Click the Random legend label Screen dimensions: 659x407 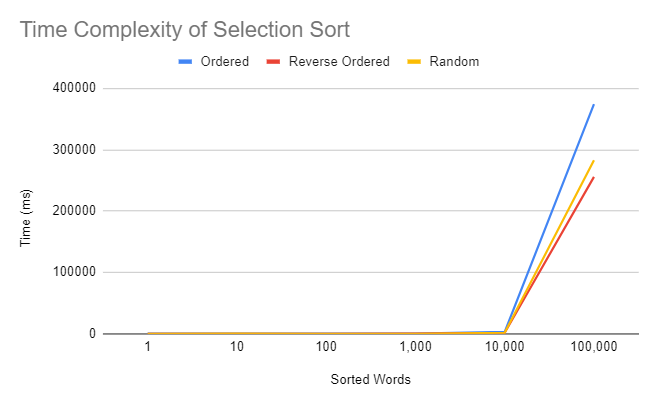click(x=454, y=61)
